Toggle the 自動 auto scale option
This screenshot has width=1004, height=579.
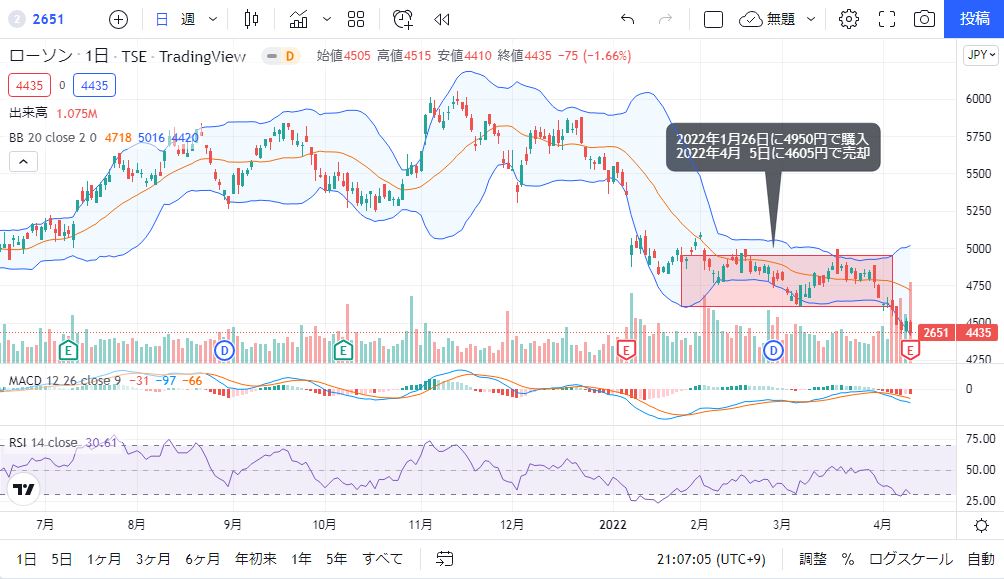point(981,559)
